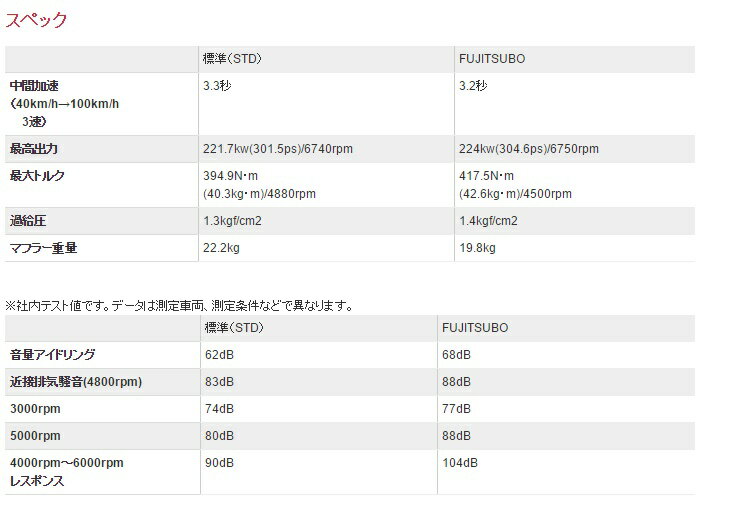Select the 最高出力 row label
Image resolution: width=743 pixels, height=512 pixels.
[x=34, y=149]
